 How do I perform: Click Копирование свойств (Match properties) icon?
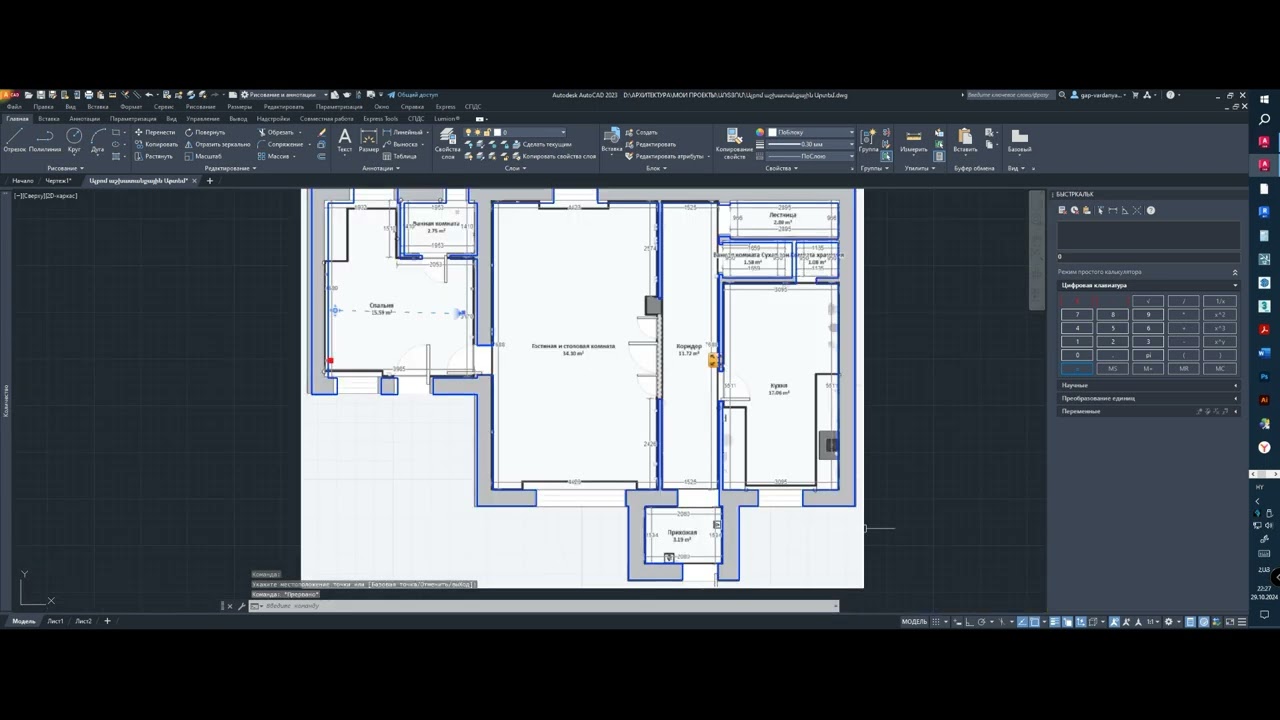tap(734, 143)
